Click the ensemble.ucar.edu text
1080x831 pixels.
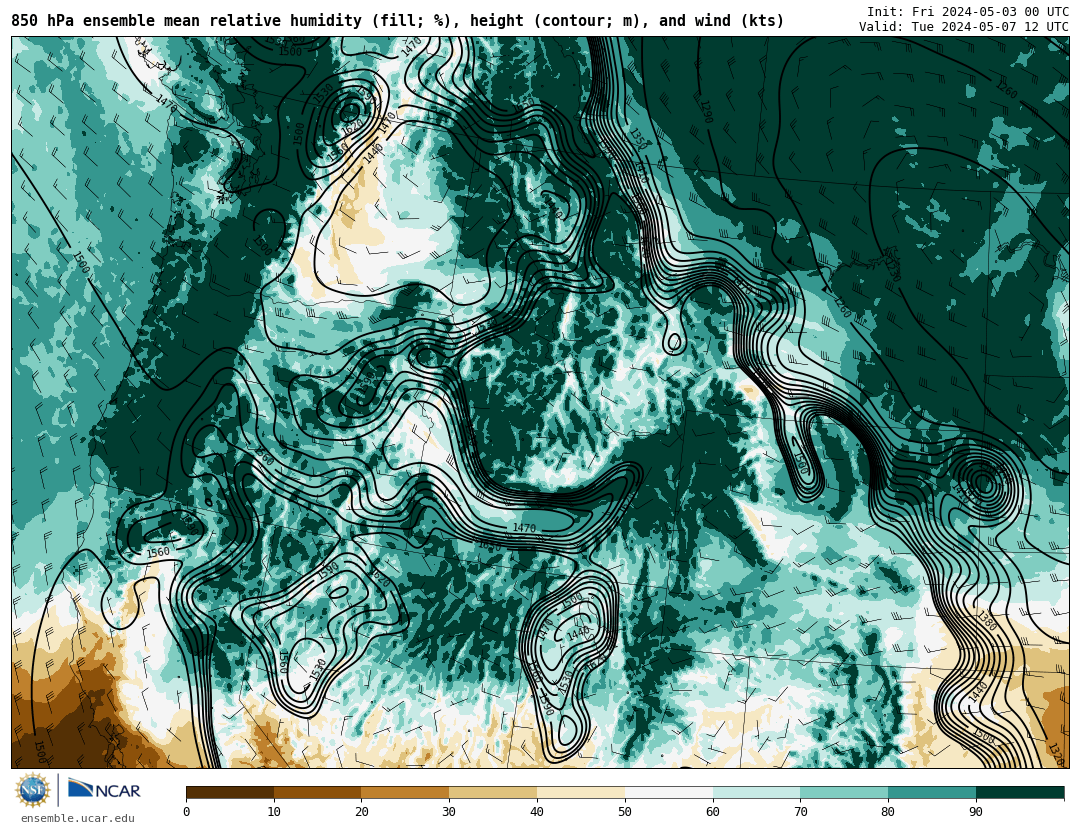pos(78,818)
